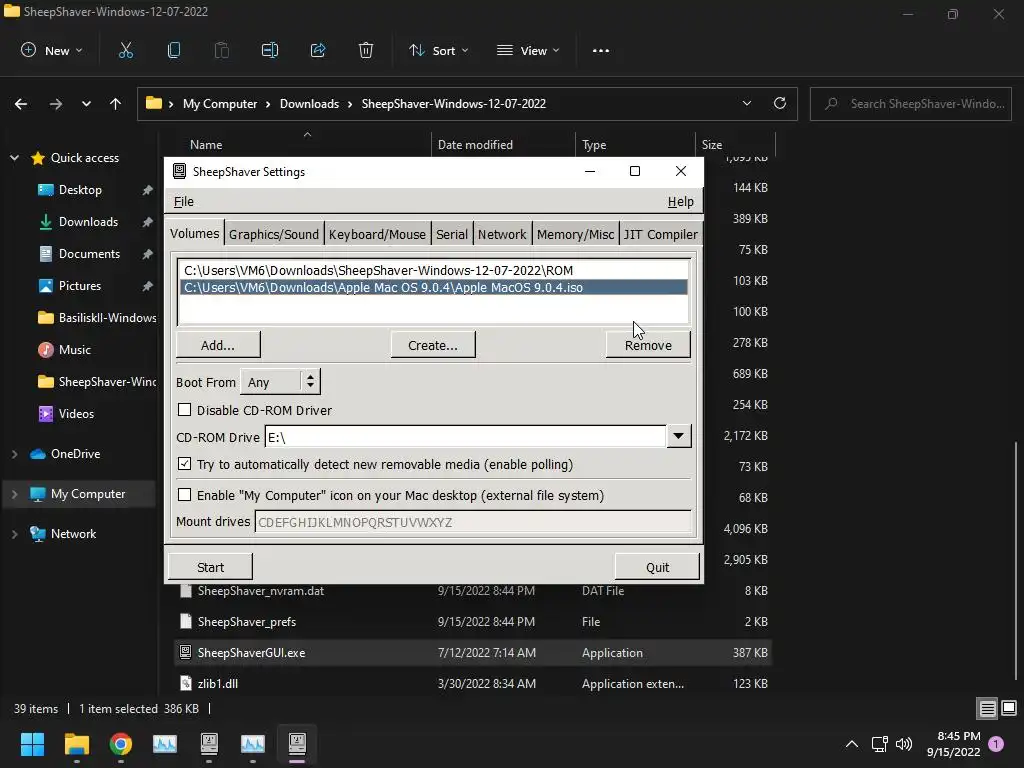Expand the Network tree node
This screenshot has width=1024, height=768.
14,534
